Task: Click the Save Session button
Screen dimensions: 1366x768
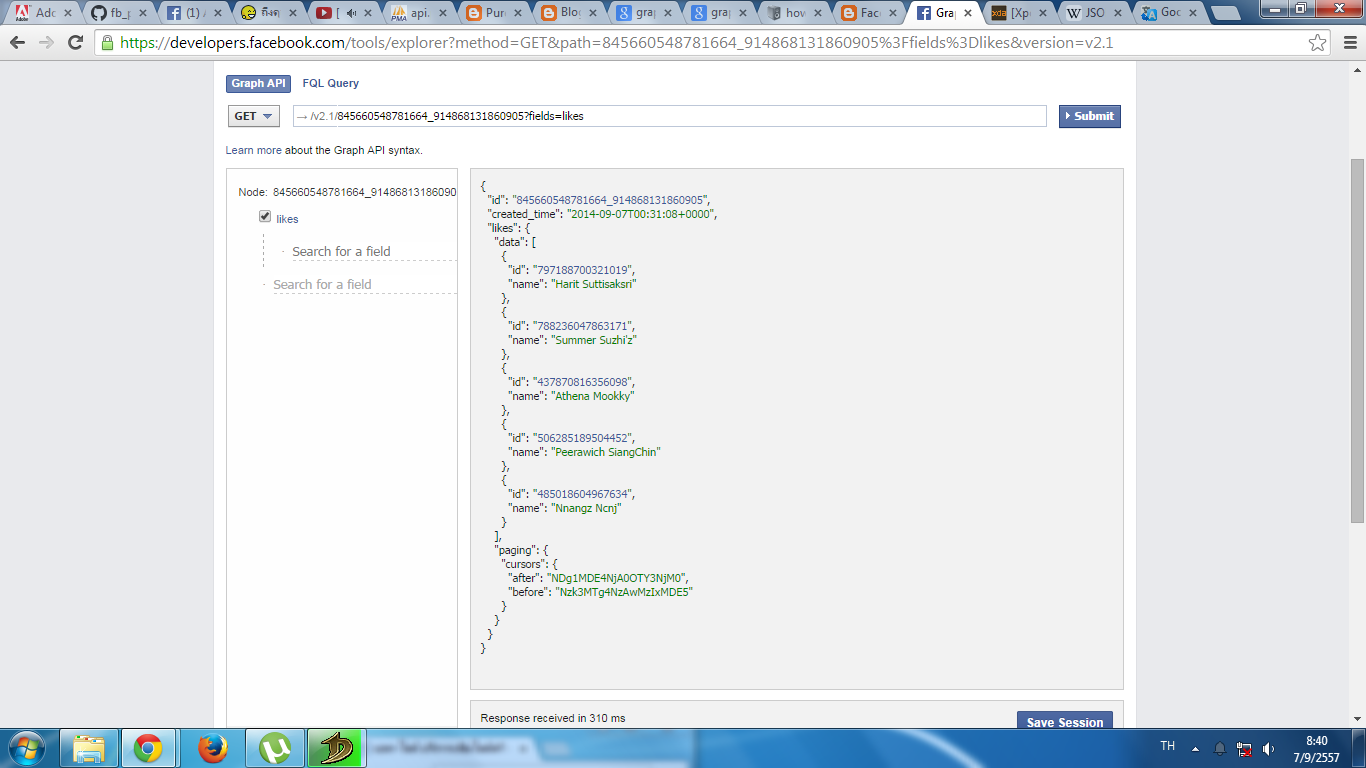Action: [1065, 722]
